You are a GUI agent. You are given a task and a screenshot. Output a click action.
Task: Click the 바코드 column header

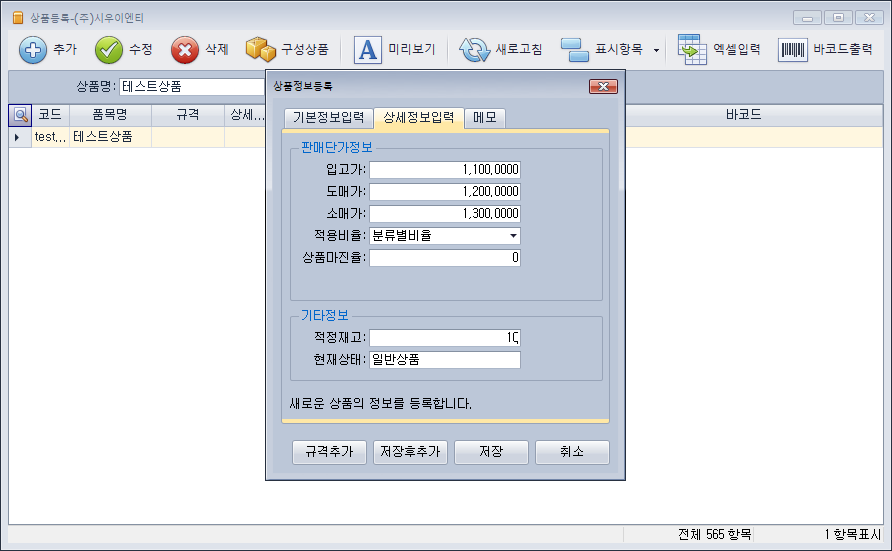tap(743, 115)
